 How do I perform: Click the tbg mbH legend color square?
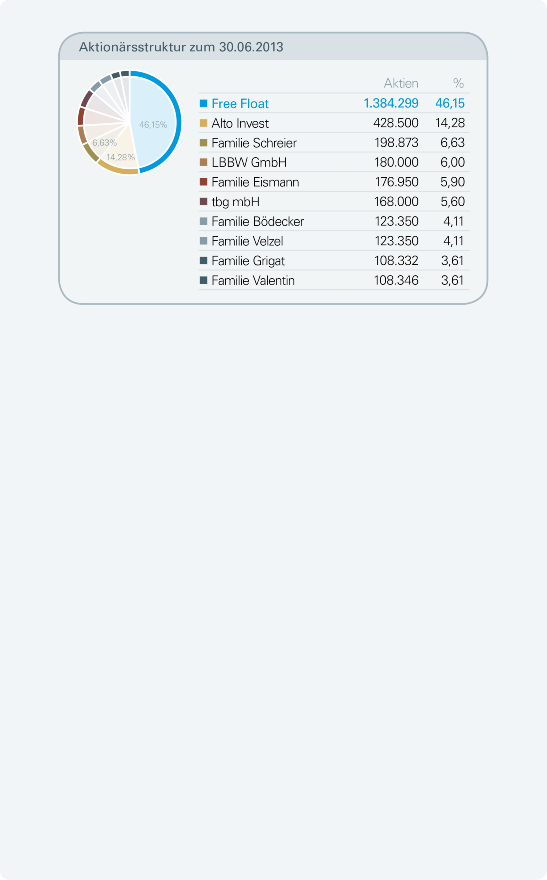[x=204, y=201]
